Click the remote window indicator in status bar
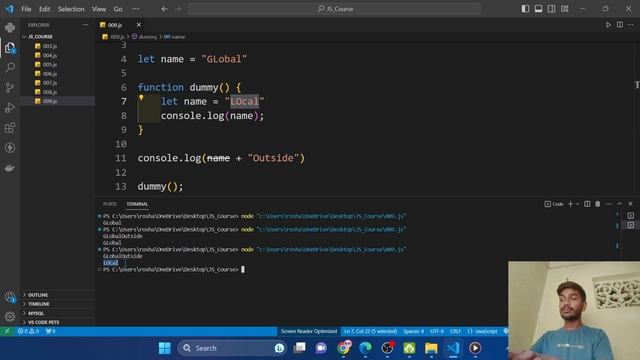Image resolution: width=640 pixels, height=360 pixels. pyautogui.click(x=7, y=331)
